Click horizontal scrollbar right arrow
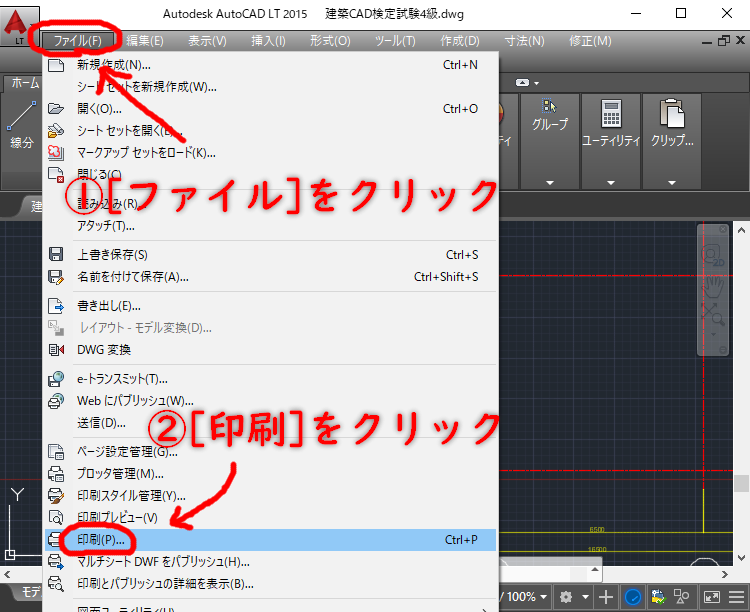Viewport: 750px width, 612px height. click(x=725, y=574)
